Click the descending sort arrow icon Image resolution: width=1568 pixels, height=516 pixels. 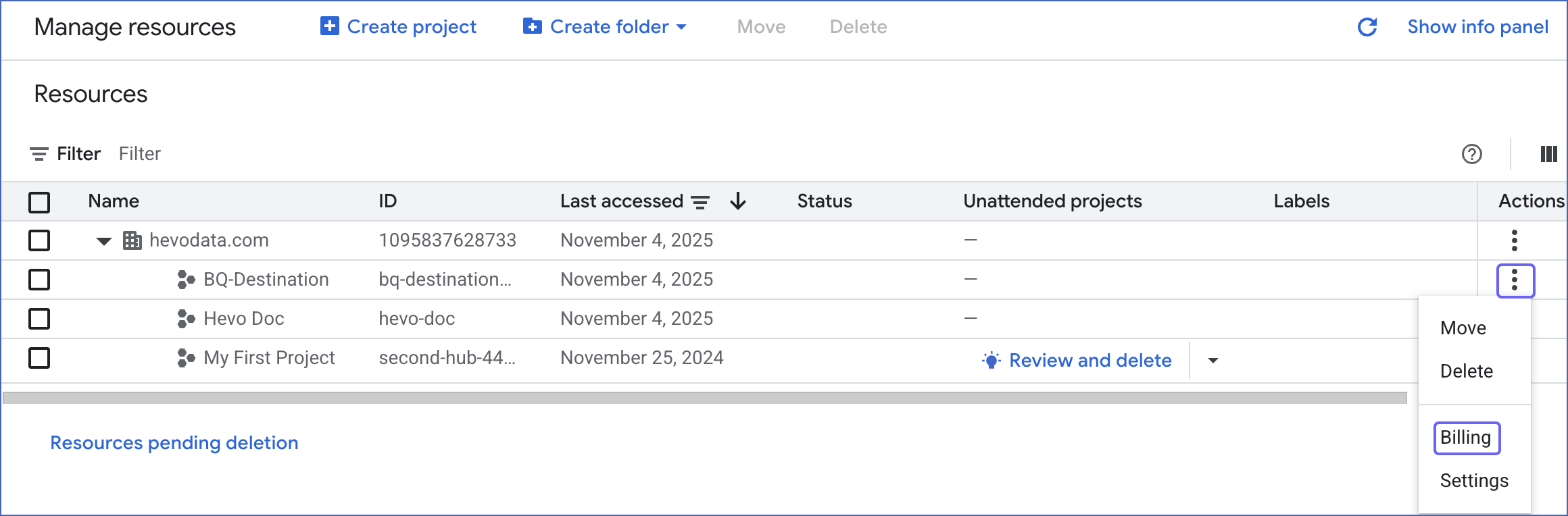tap(738, 201)
